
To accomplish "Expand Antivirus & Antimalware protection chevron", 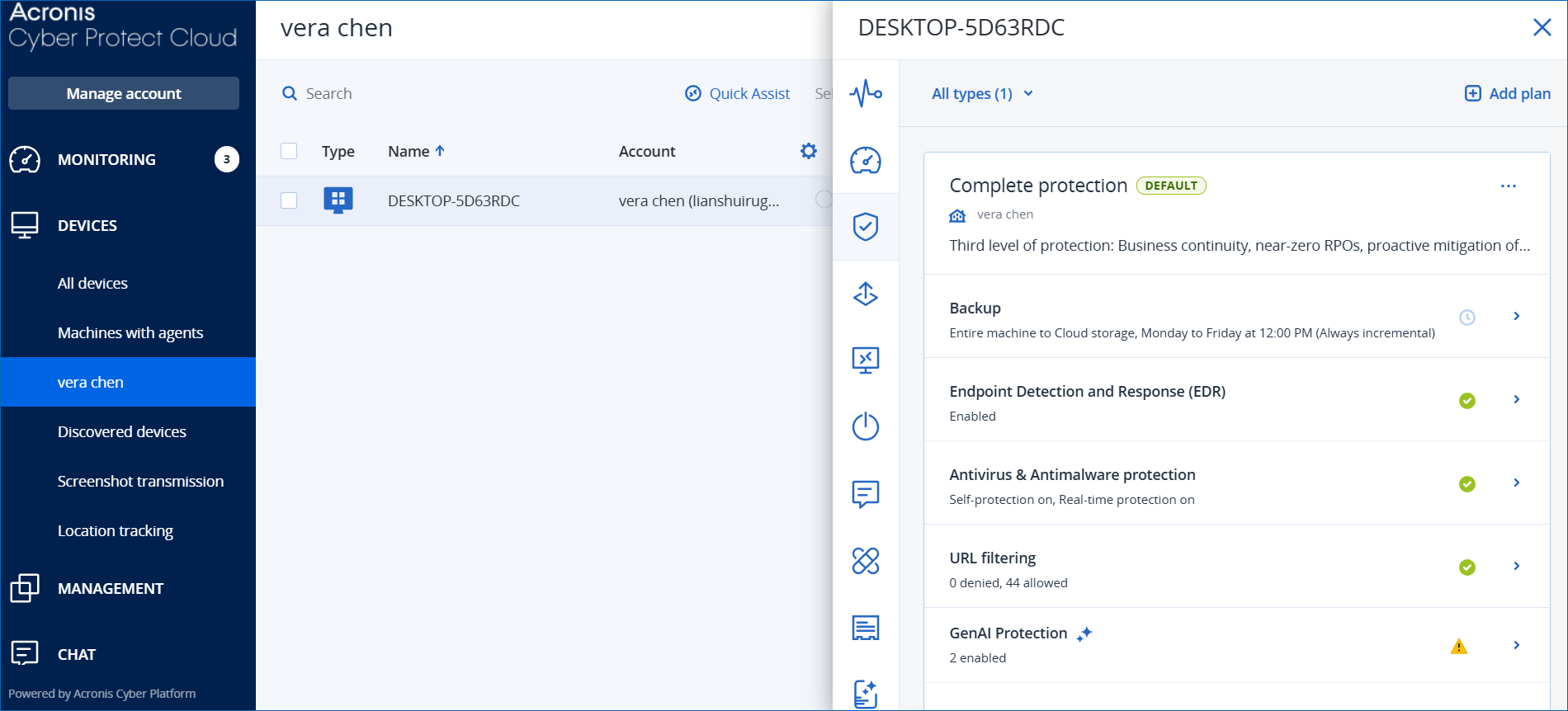I will [x=1517, y=483].
